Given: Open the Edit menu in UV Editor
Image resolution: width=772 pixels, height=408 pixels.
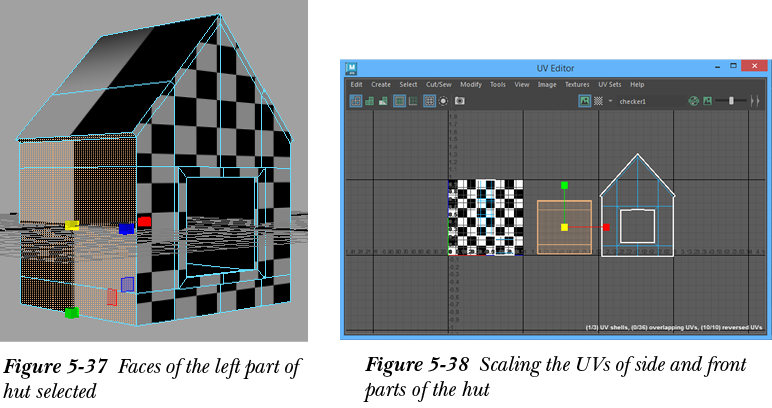Looking at the screenshot, I should pos(356,85).
